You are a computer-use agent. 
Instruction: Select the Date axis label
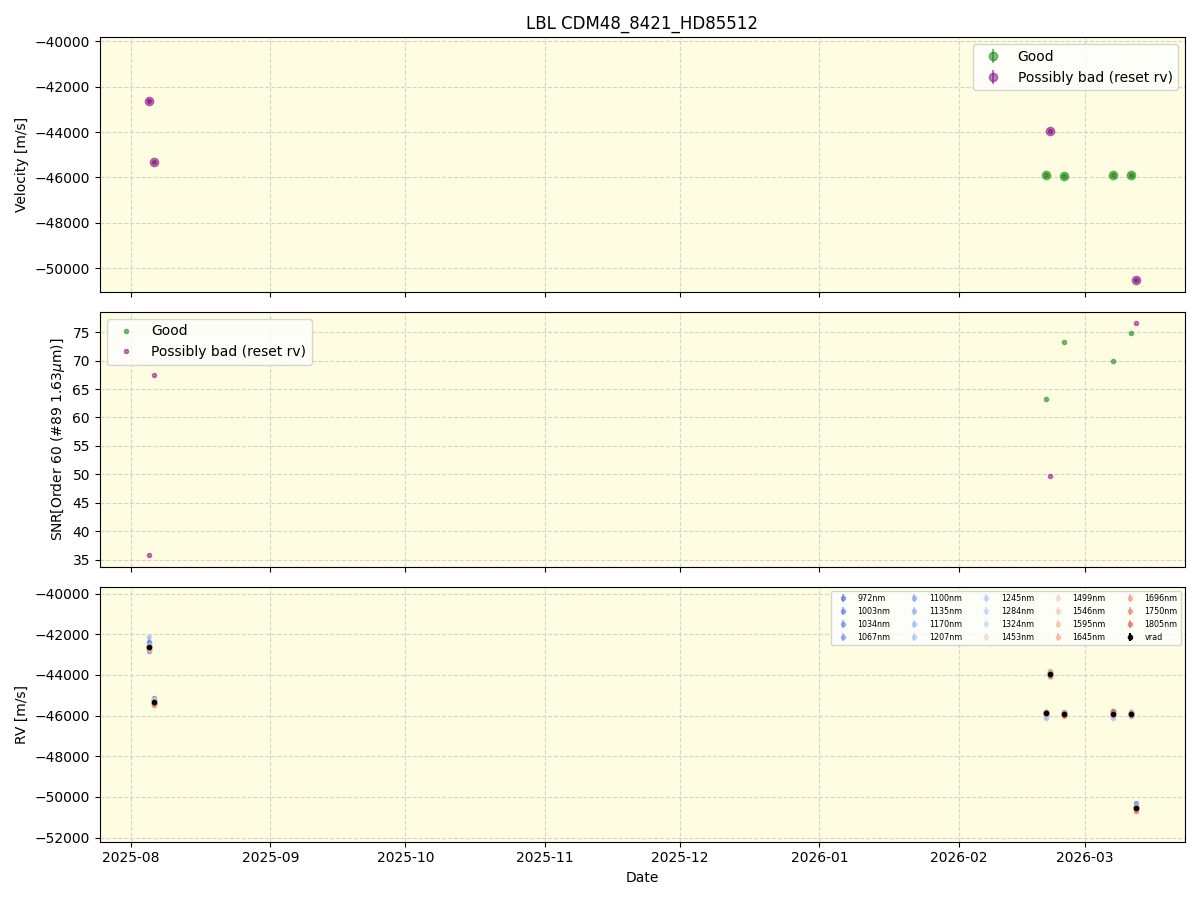[640, 877]
